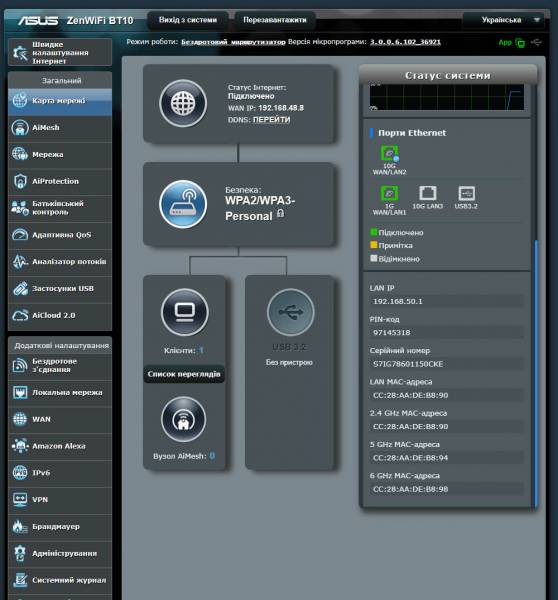Image resolution: width=558 pixels, height=600 pixels.
Task: Click the USB 3.2 device icon
Action: (291, 312)
